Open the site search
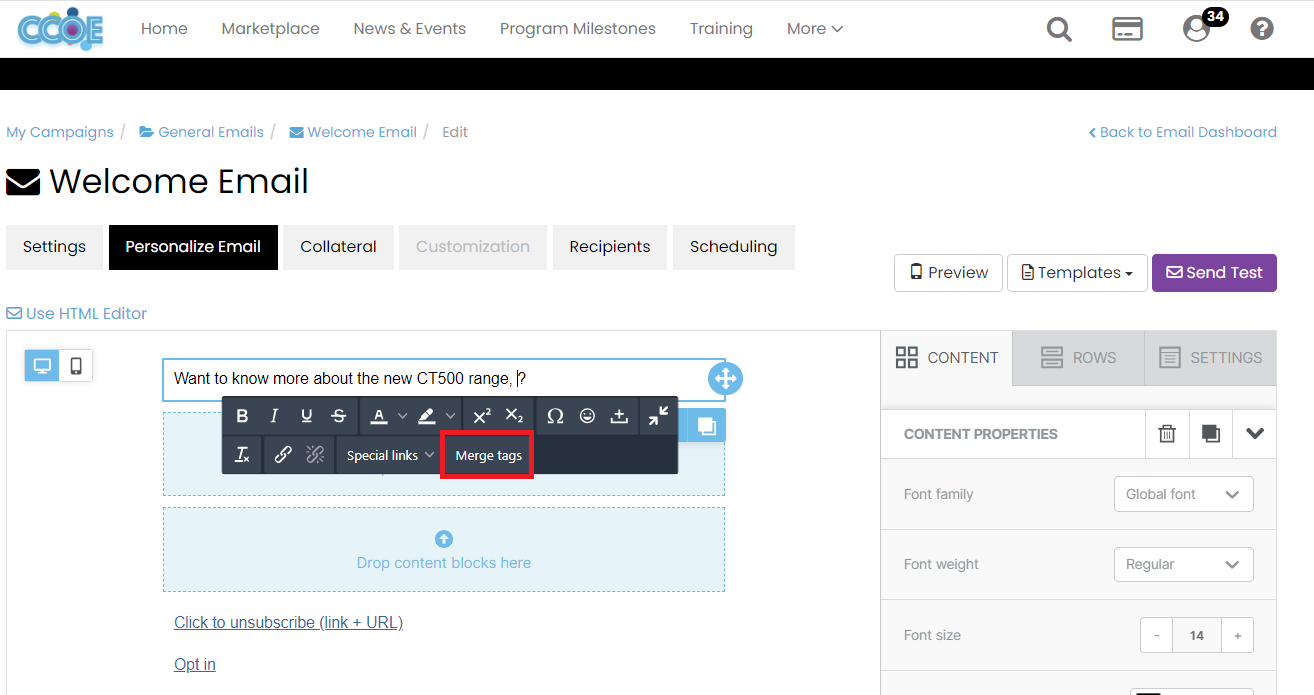The height and width of the screenshot is (695, 1314). [1059, 29]
